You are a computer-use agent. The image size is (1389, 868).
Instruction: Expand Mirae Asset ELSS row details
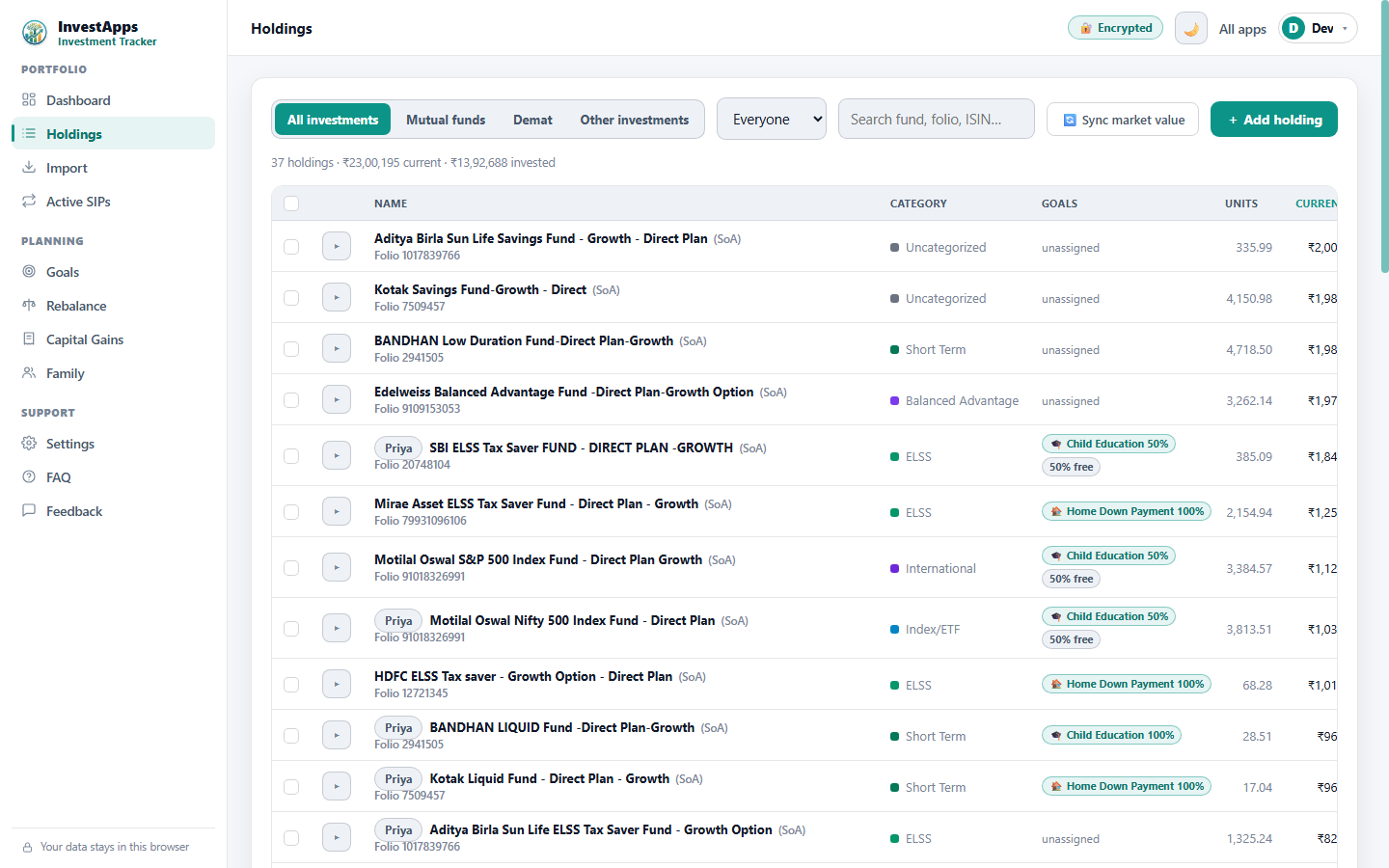click(337, 512)
